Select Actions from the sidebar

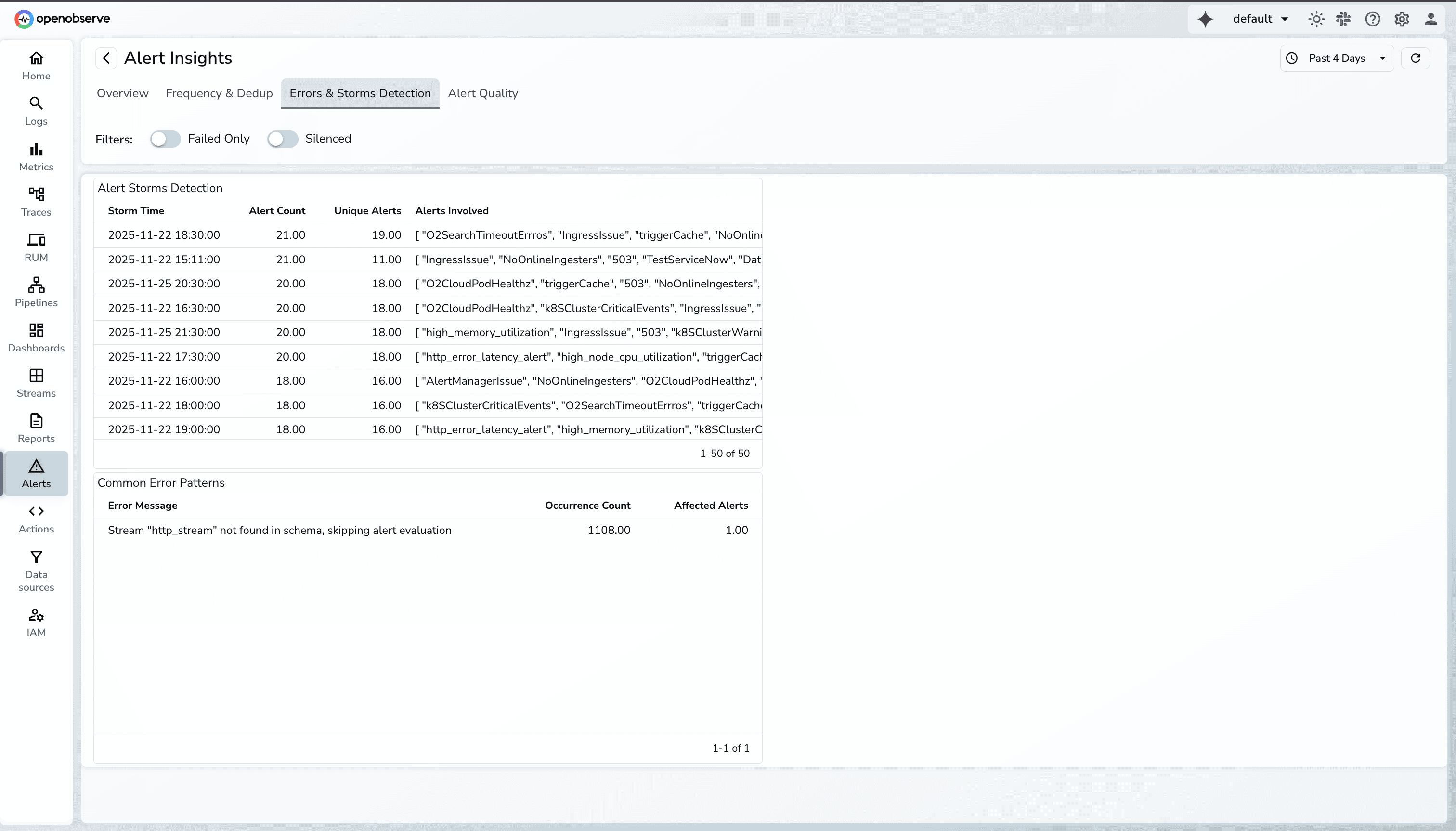[35, 519]
